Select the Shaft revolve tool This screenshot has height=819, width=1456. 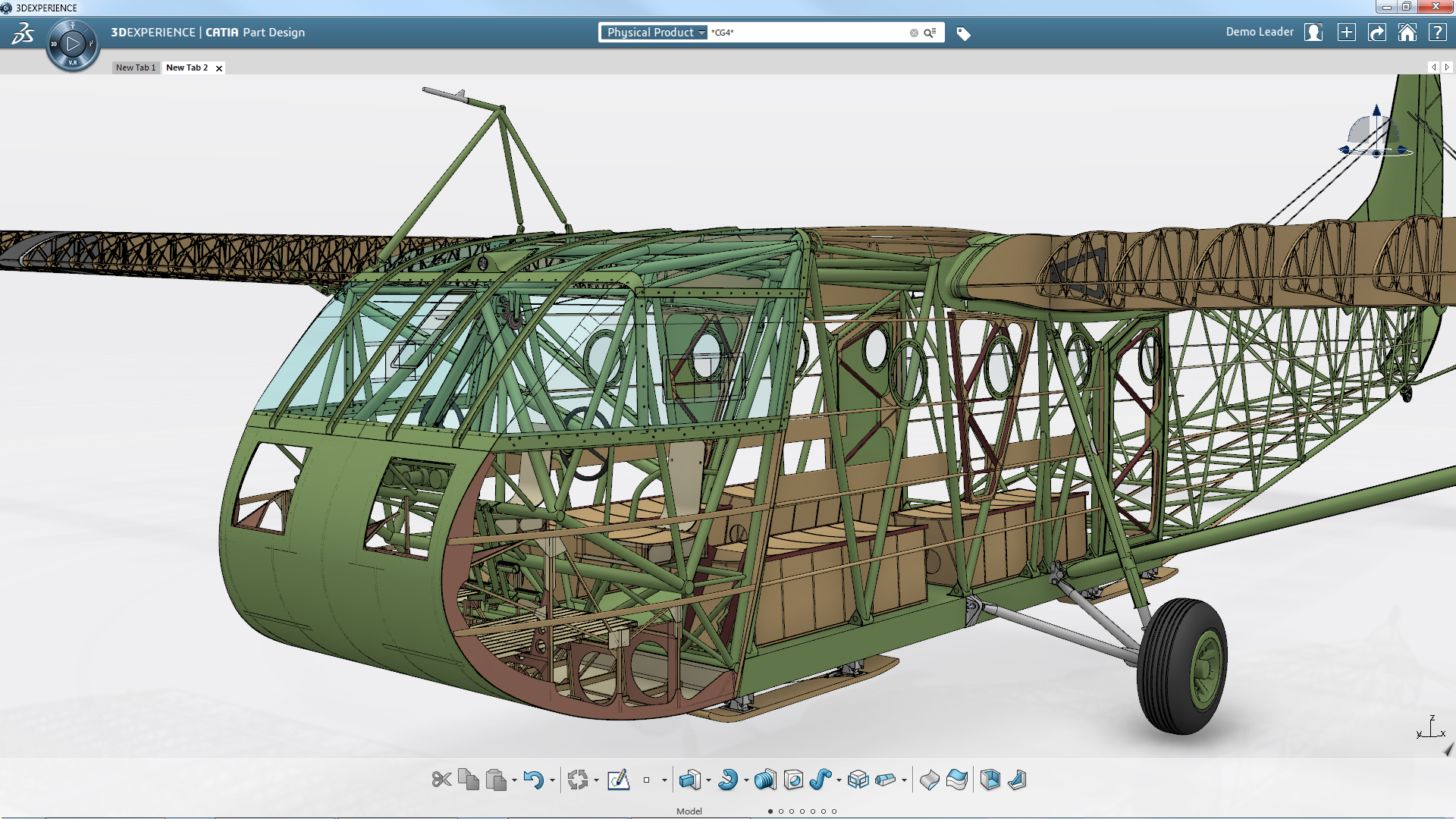click(x=727, y=780)
